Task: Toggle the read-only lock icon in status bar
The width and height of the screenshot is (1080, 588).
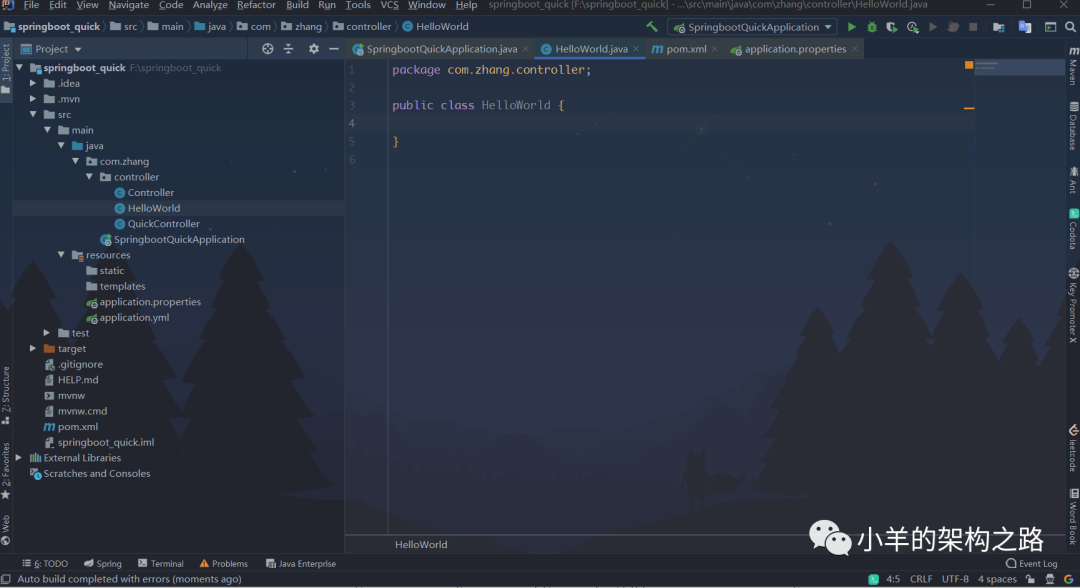Action: coord(1030,579)
